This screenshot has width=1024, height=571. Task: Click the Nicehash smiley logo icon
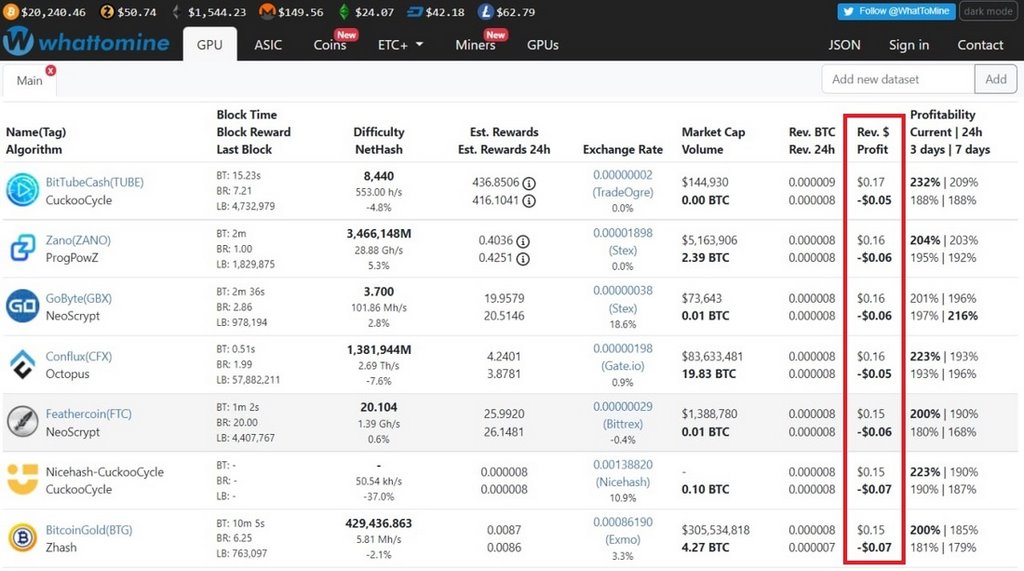coord(22,480)
